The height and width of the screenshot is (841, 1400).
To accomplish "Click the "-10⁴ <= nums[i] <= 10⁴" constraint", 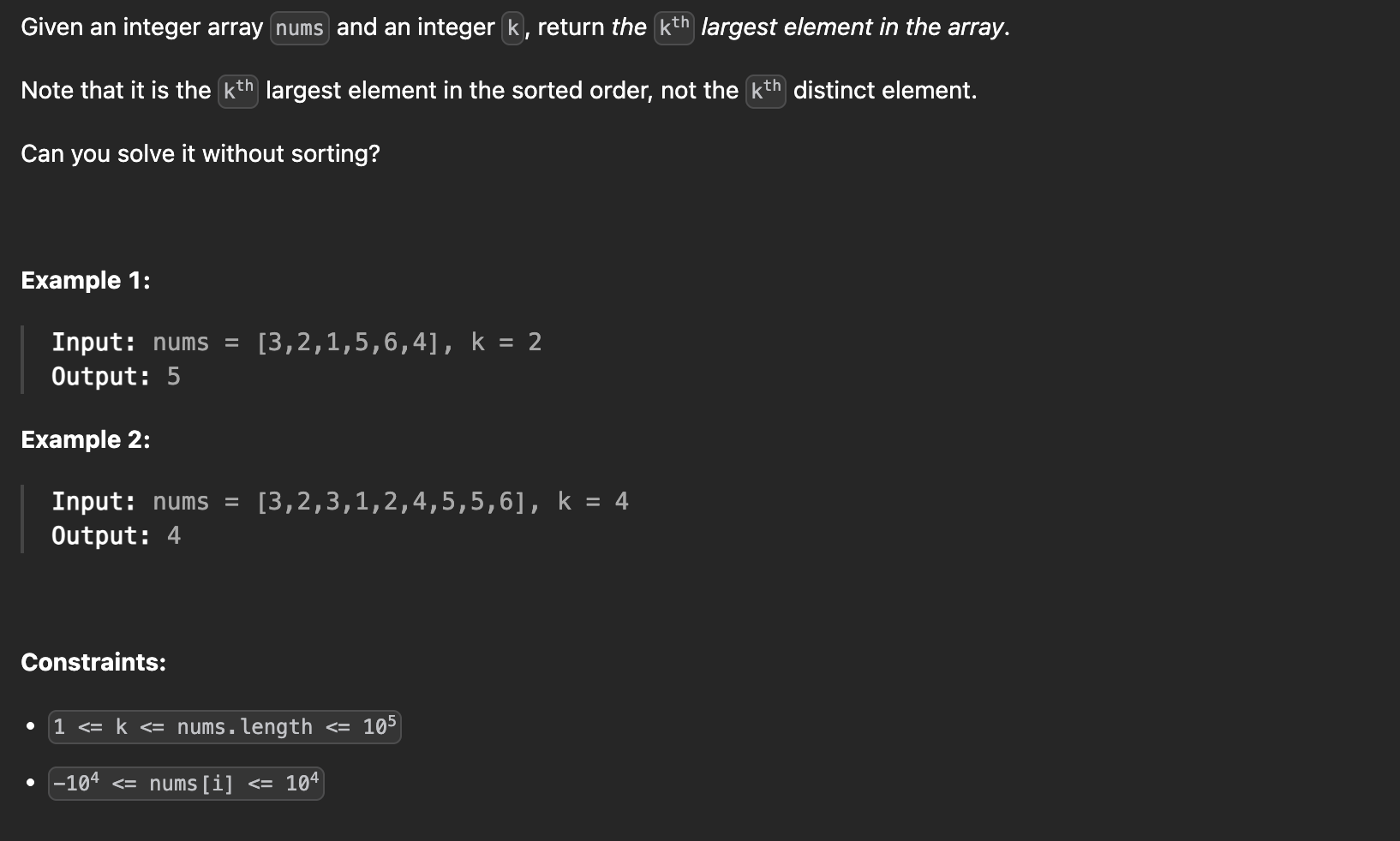I will point(186,784).
